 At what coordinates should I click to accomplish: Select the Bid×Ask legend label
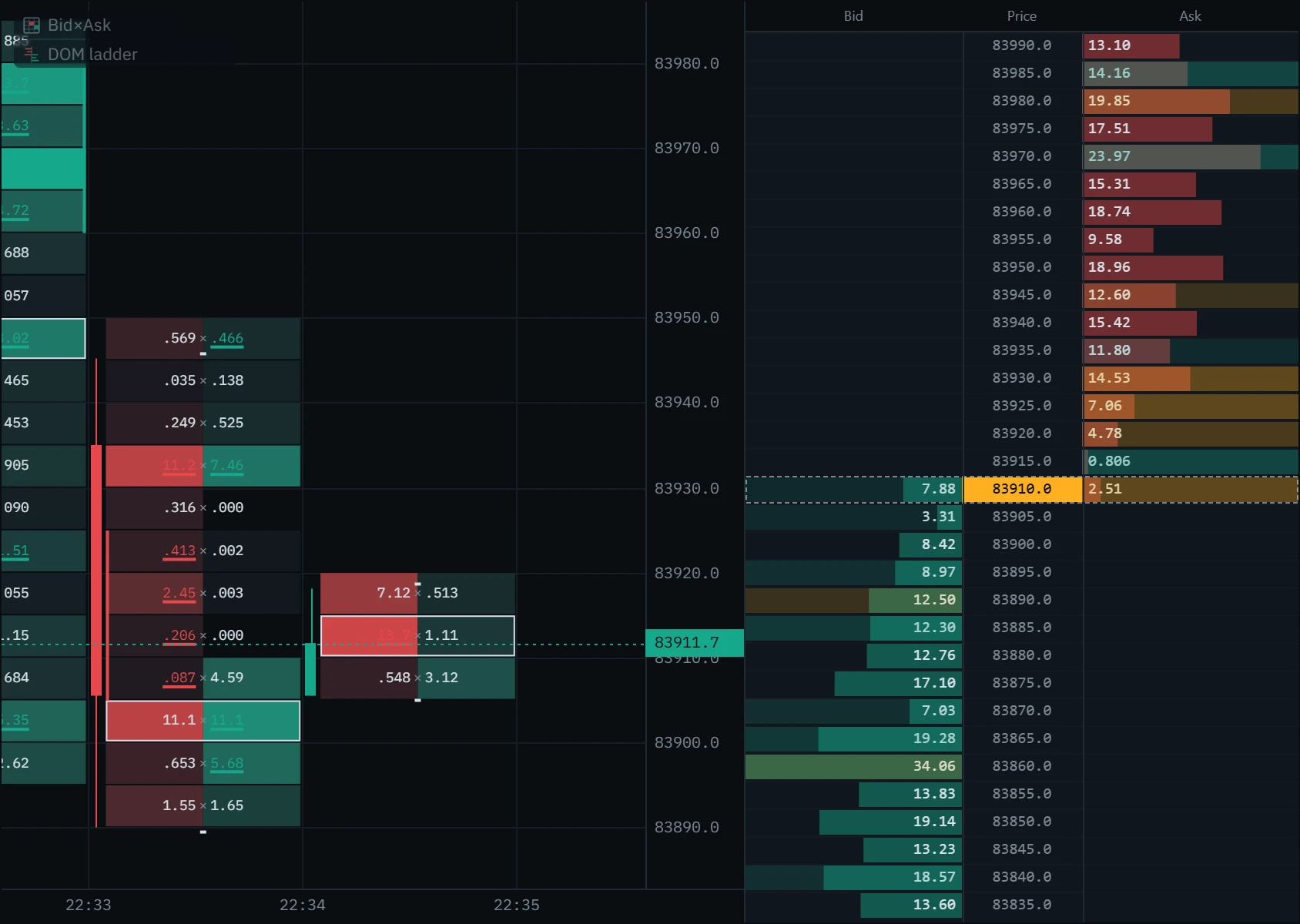coord(79,25)
